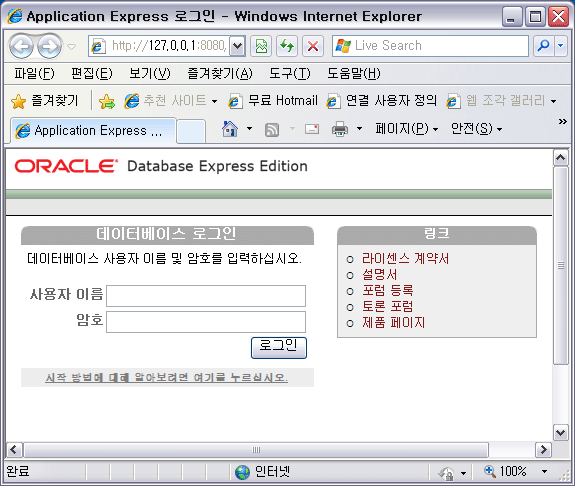Click the add to favorites bar star icon
This screenshot has height=486, width=575.
click(107, 101)
